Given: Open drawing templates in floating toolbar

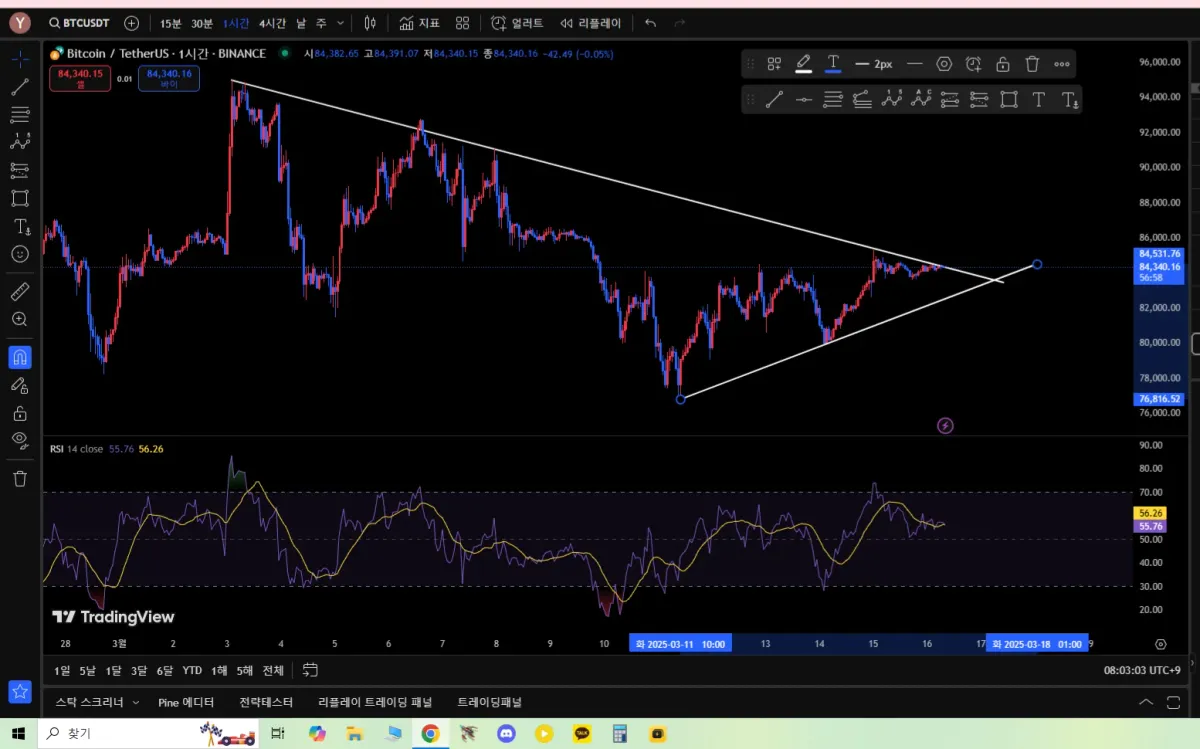Looking at the screenshot, I should click(x=774, y=64).
